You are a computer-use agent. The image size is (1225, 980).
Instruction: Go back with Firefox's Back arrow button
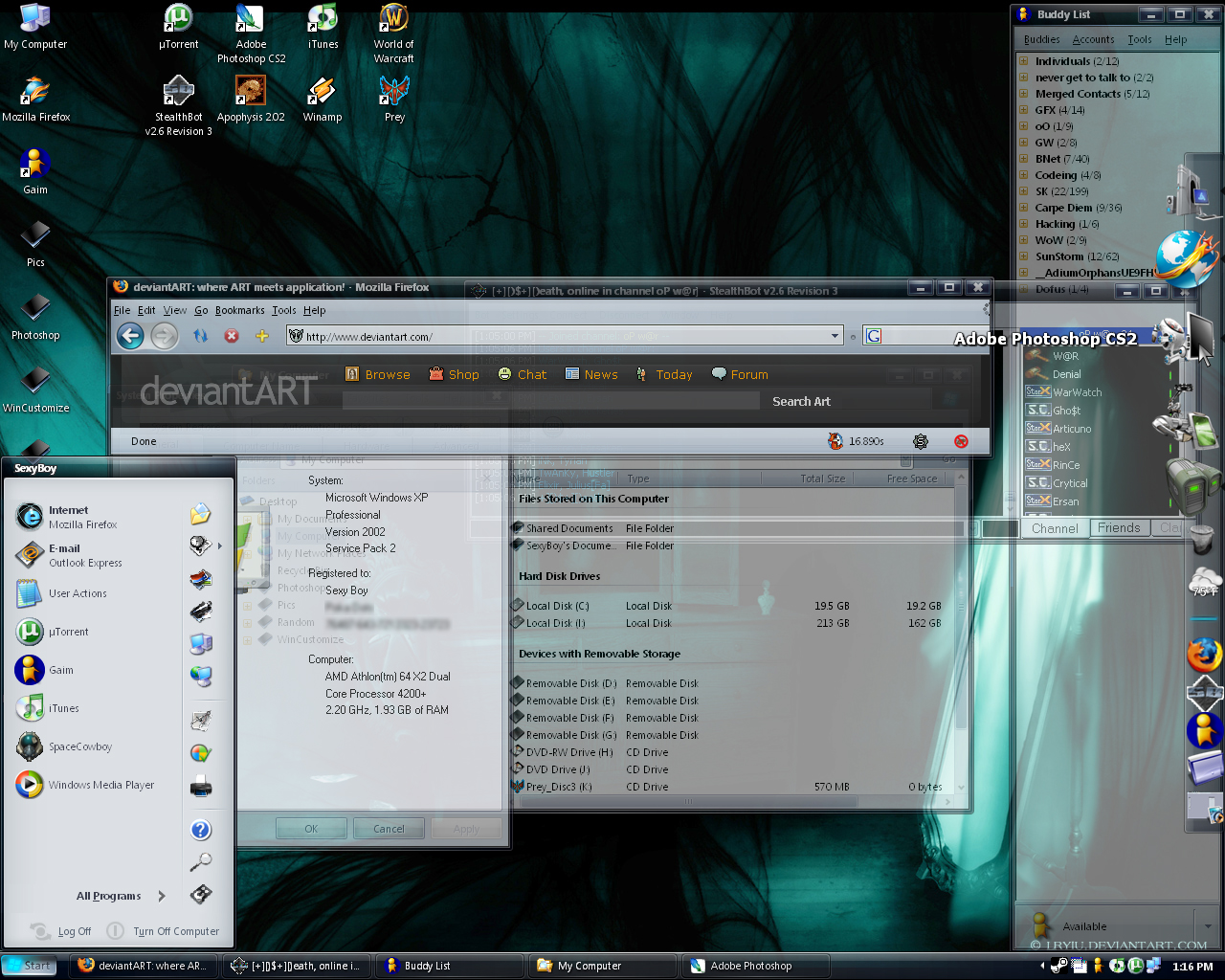click(x=131, y=336)
